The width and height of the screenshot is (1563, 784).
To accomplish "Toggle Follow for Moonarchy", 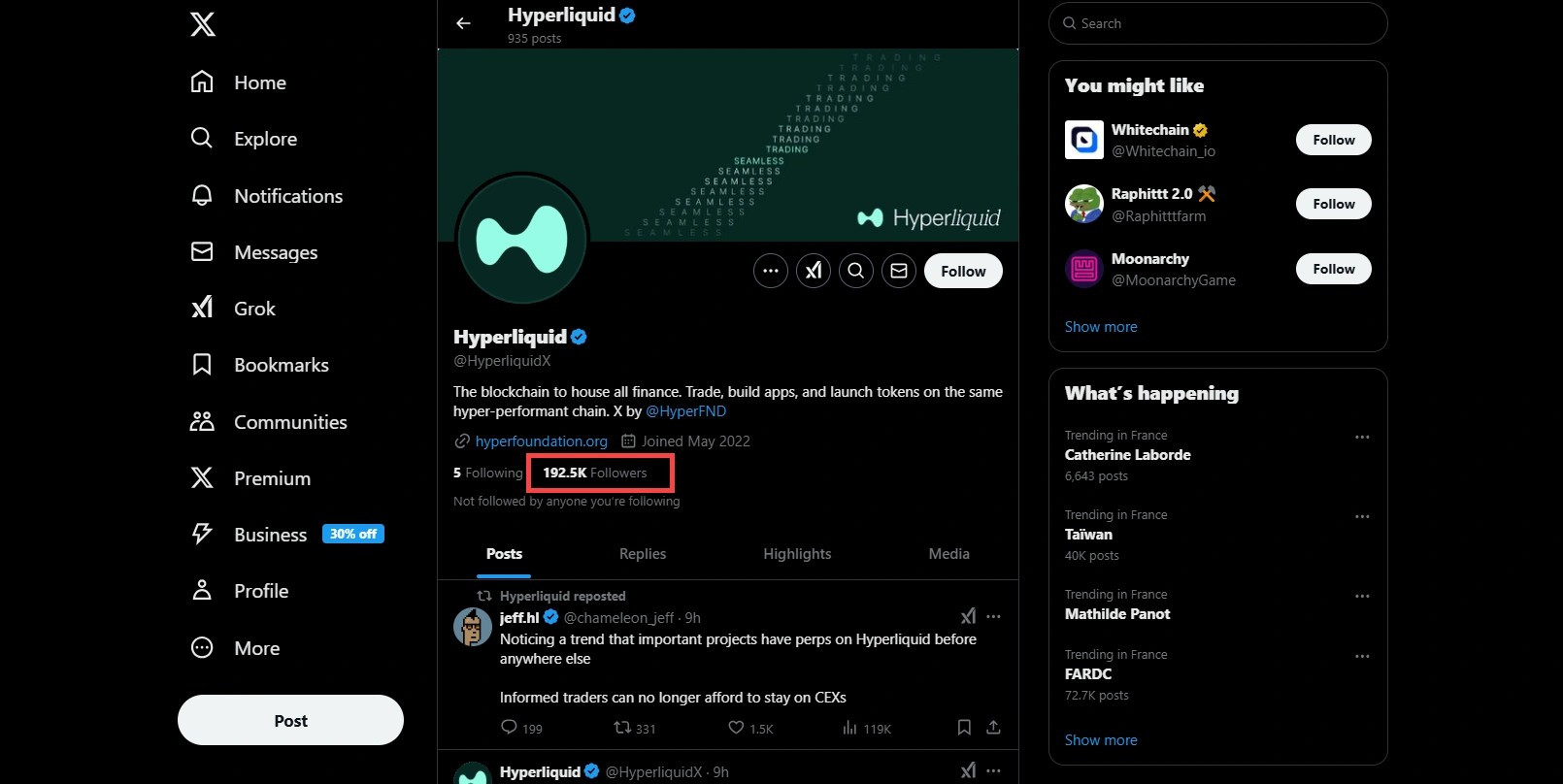I will pos(1333,269).
